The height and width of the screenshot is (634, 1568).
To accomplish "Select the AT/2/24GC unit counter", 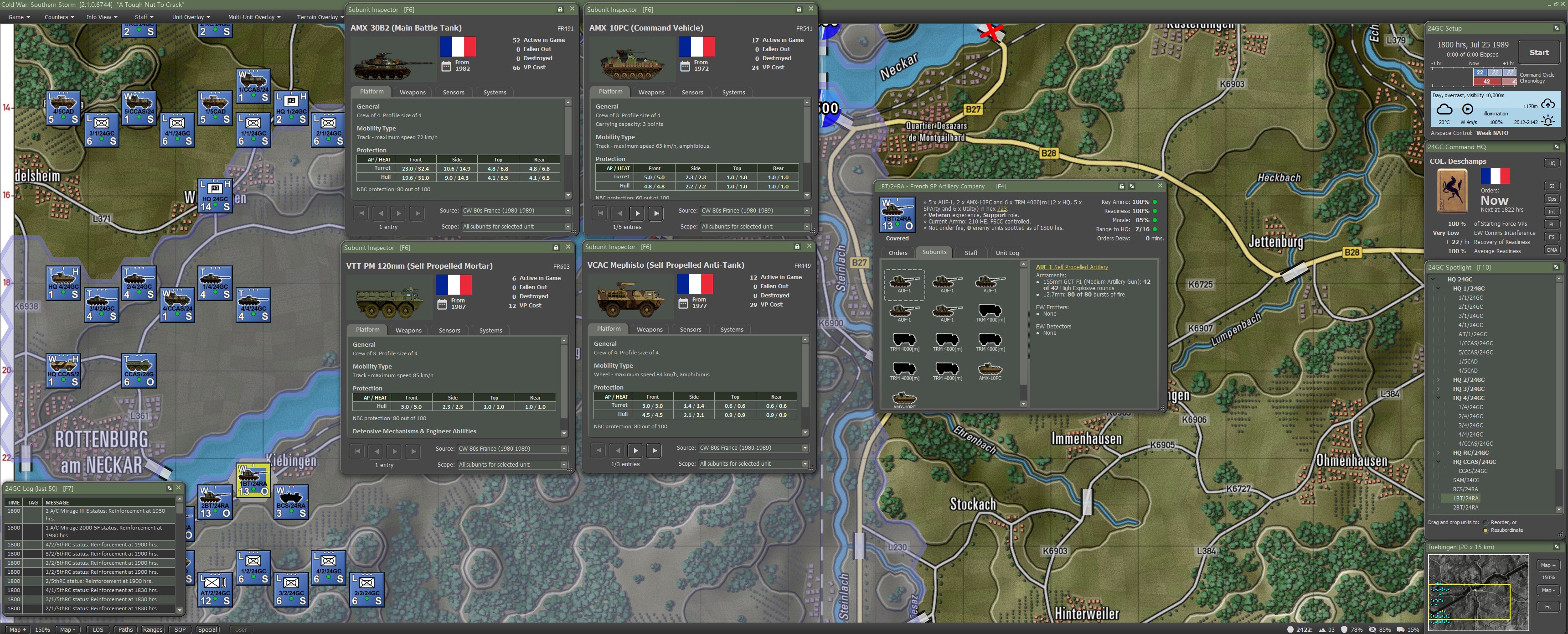I will click(x=215, y=590).
